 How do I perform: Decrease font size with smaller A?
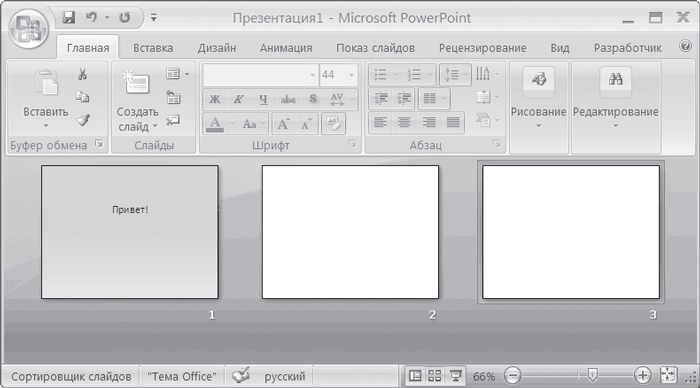pyautogui.click(x=306, y=124)
